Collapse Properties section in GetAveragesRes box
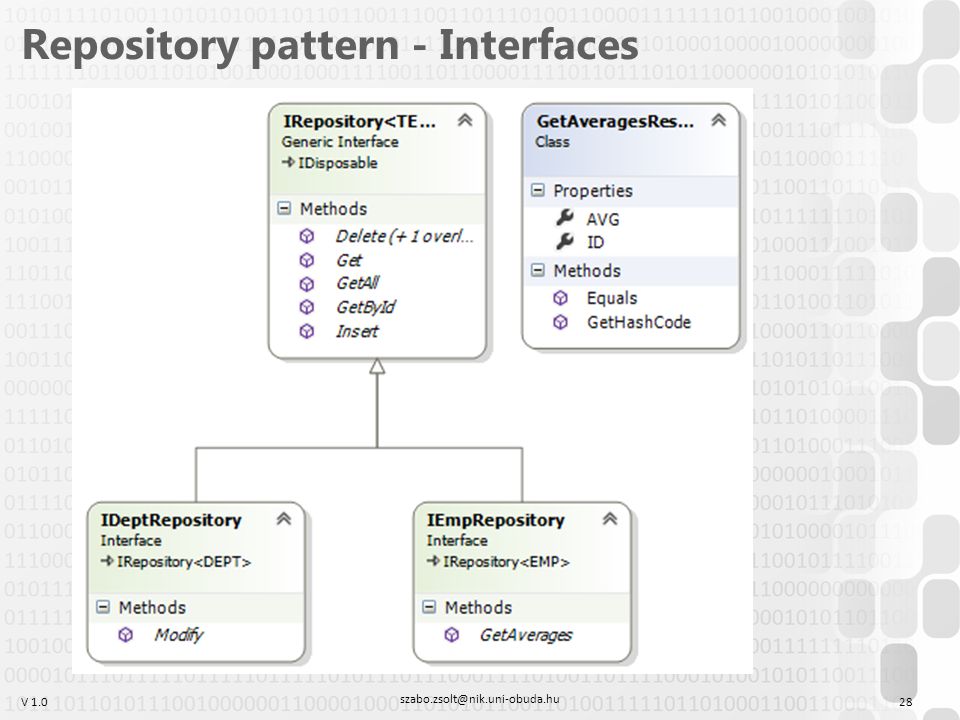Screen dimensions: 960x720 [x=538, y=190]
